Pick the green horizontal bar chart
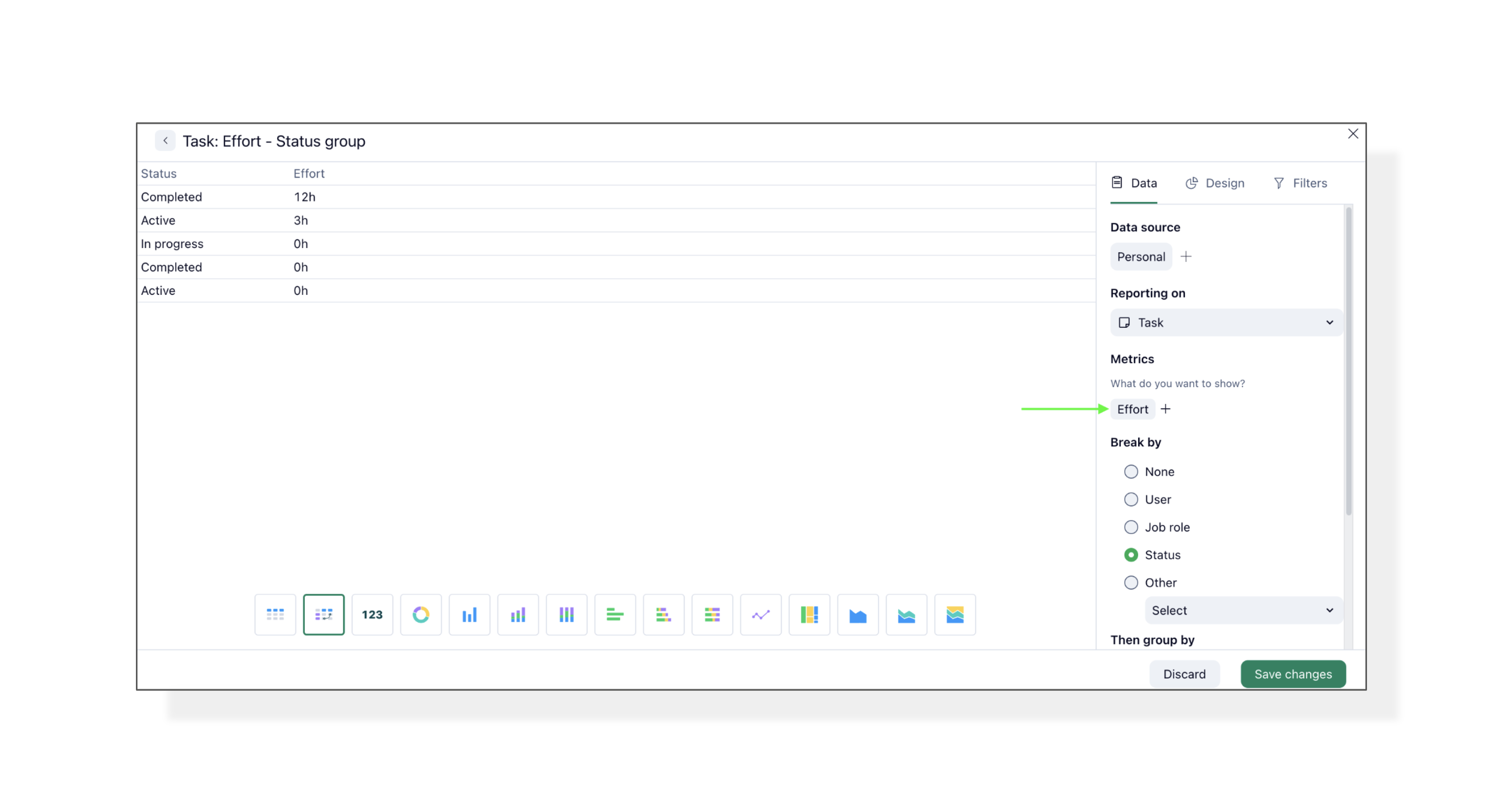The image size is (1505, 812). (614, 614)
